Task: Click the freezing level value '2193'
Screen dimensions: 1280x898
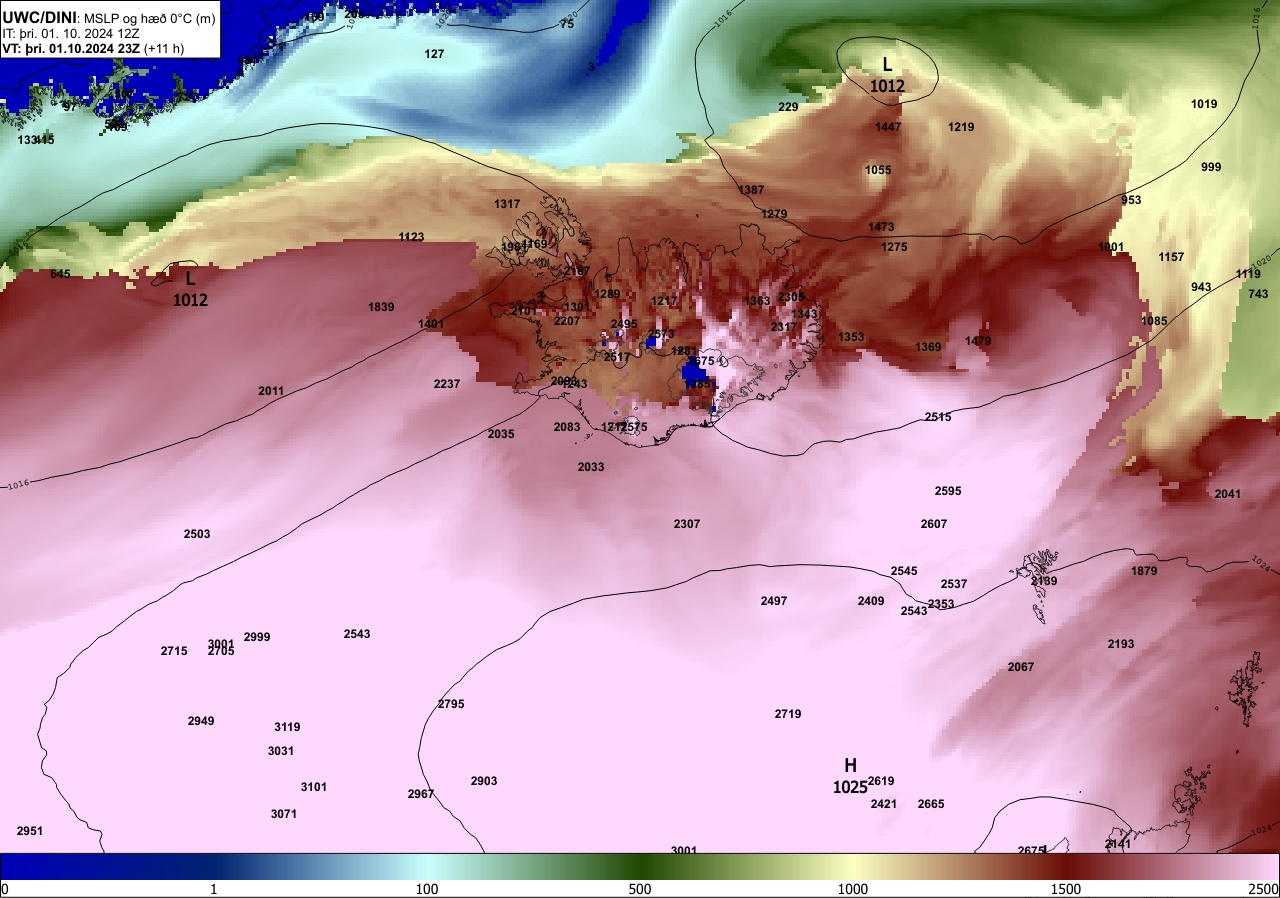Action: (1121, 644)
